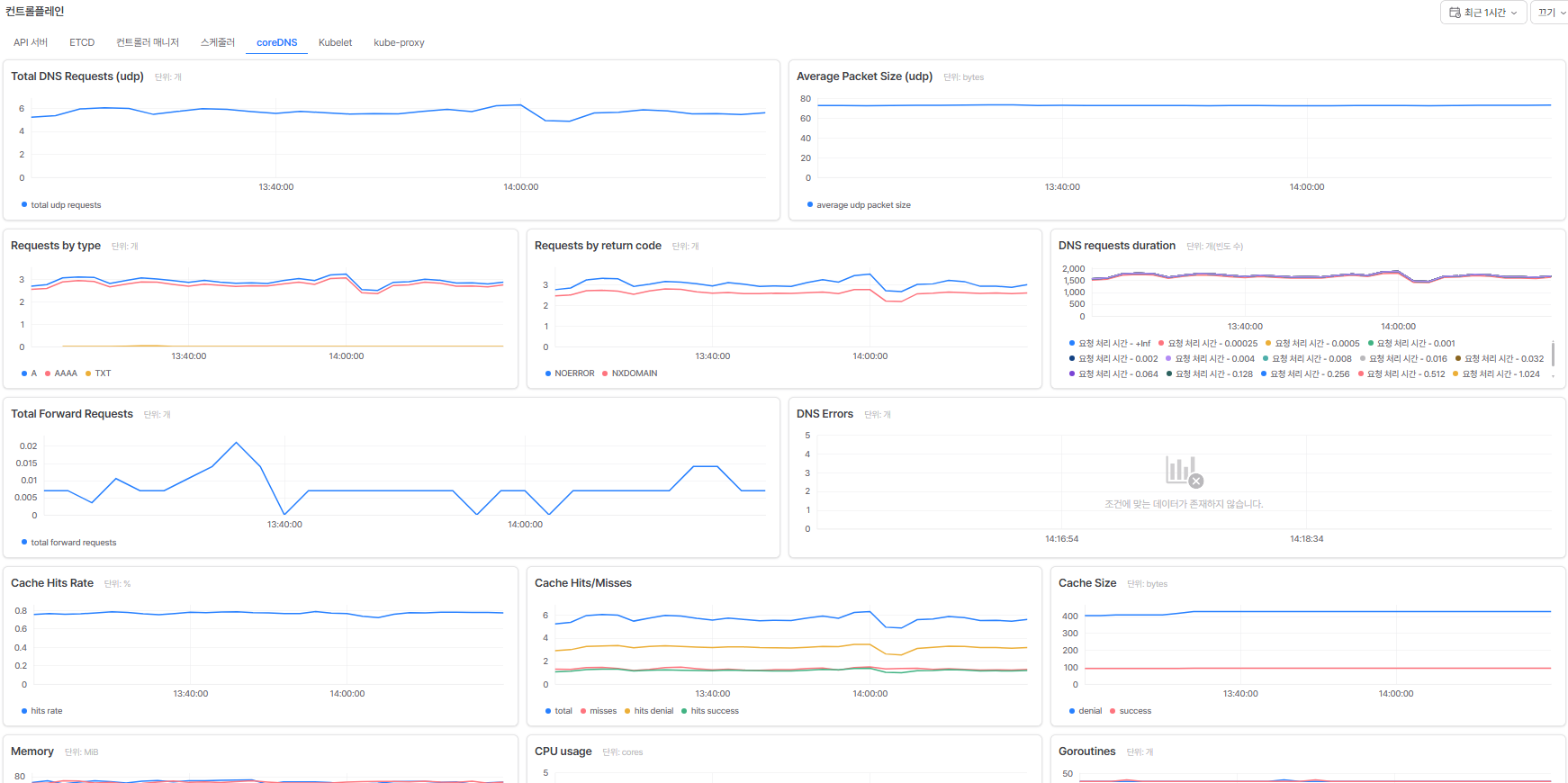Open the 최근 1시간 time range dropdown

pyautogui.click(x=1483, y=13)
